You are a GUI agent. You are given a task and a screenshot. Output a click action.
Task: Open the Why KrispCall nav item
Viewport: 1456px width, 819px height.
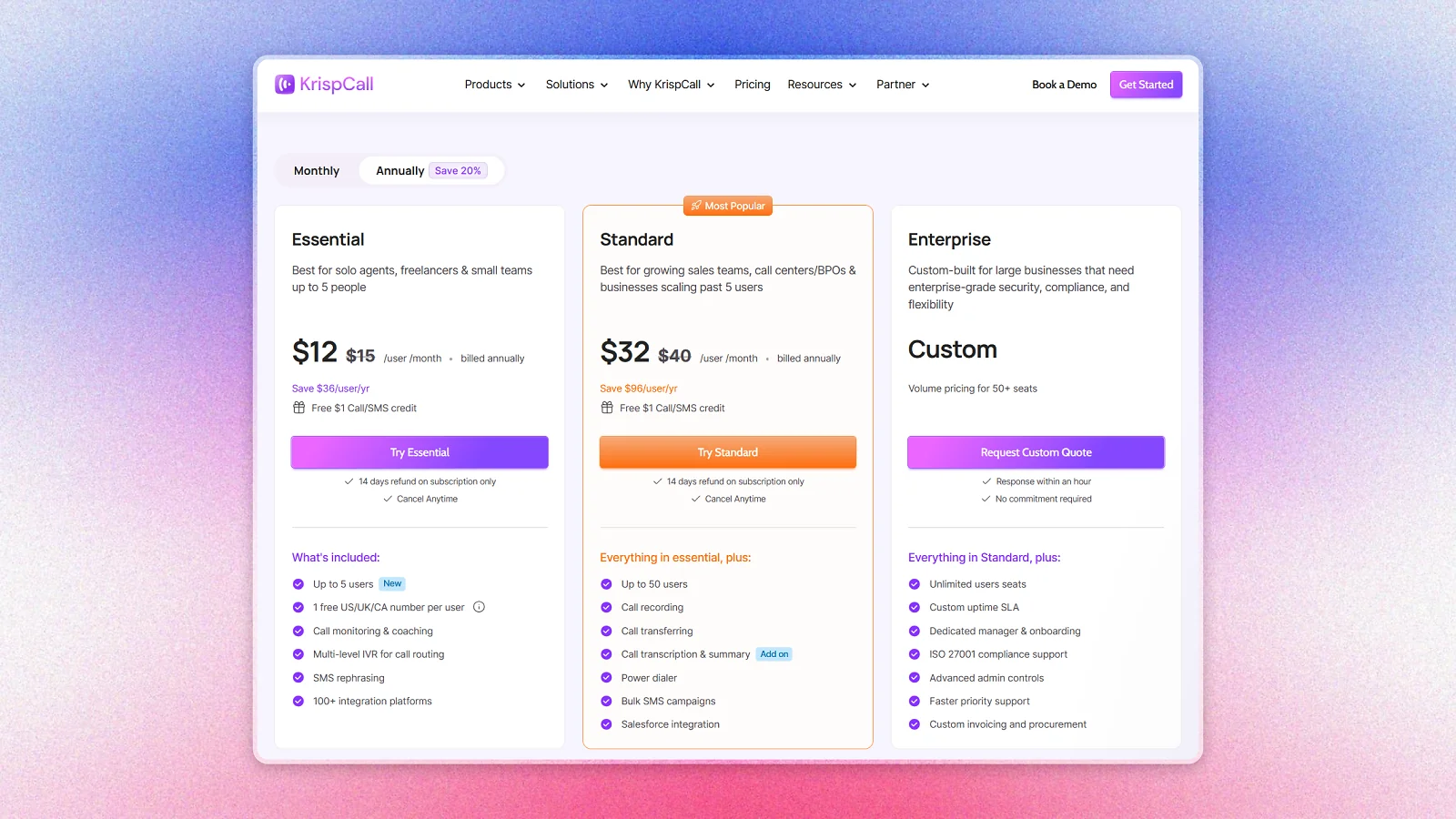coord(672,85)
